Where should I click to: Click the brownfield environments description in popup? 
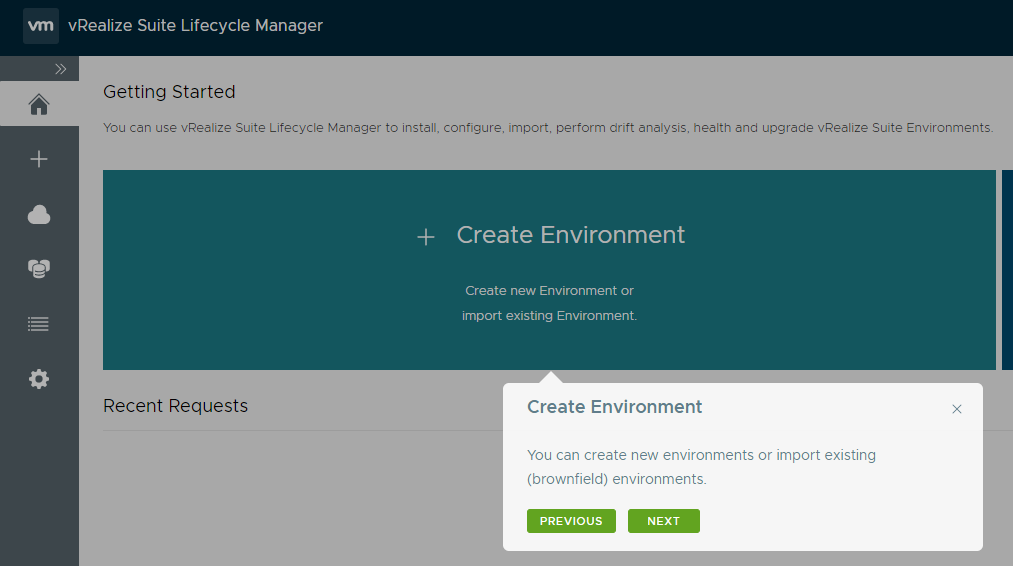pos(616,479)
